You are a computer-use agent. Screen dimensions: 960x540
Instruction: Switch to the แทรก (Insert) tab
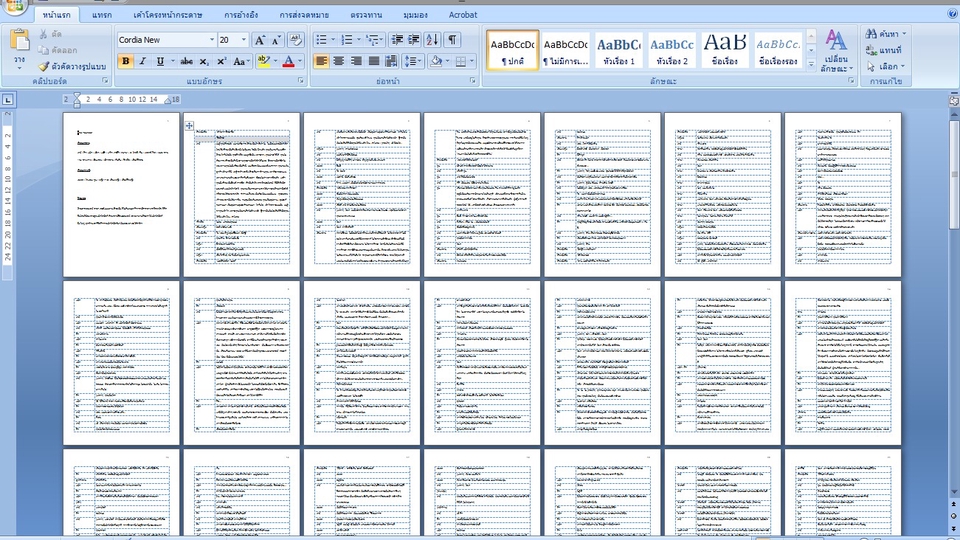click(x=102, y=15)
